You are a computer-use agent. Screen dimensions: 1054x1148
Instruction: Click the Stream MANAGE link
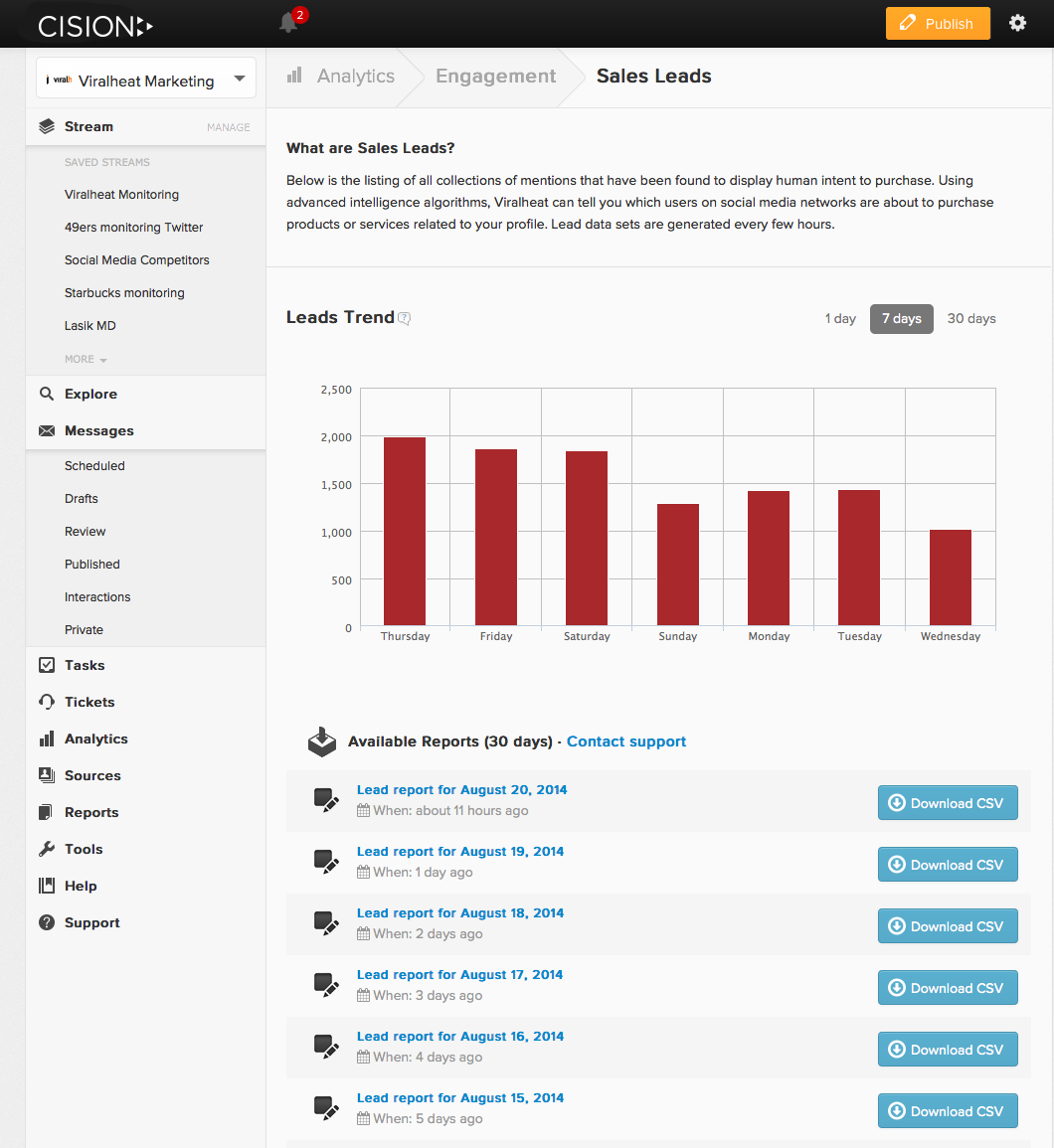(x=229, y=127)
